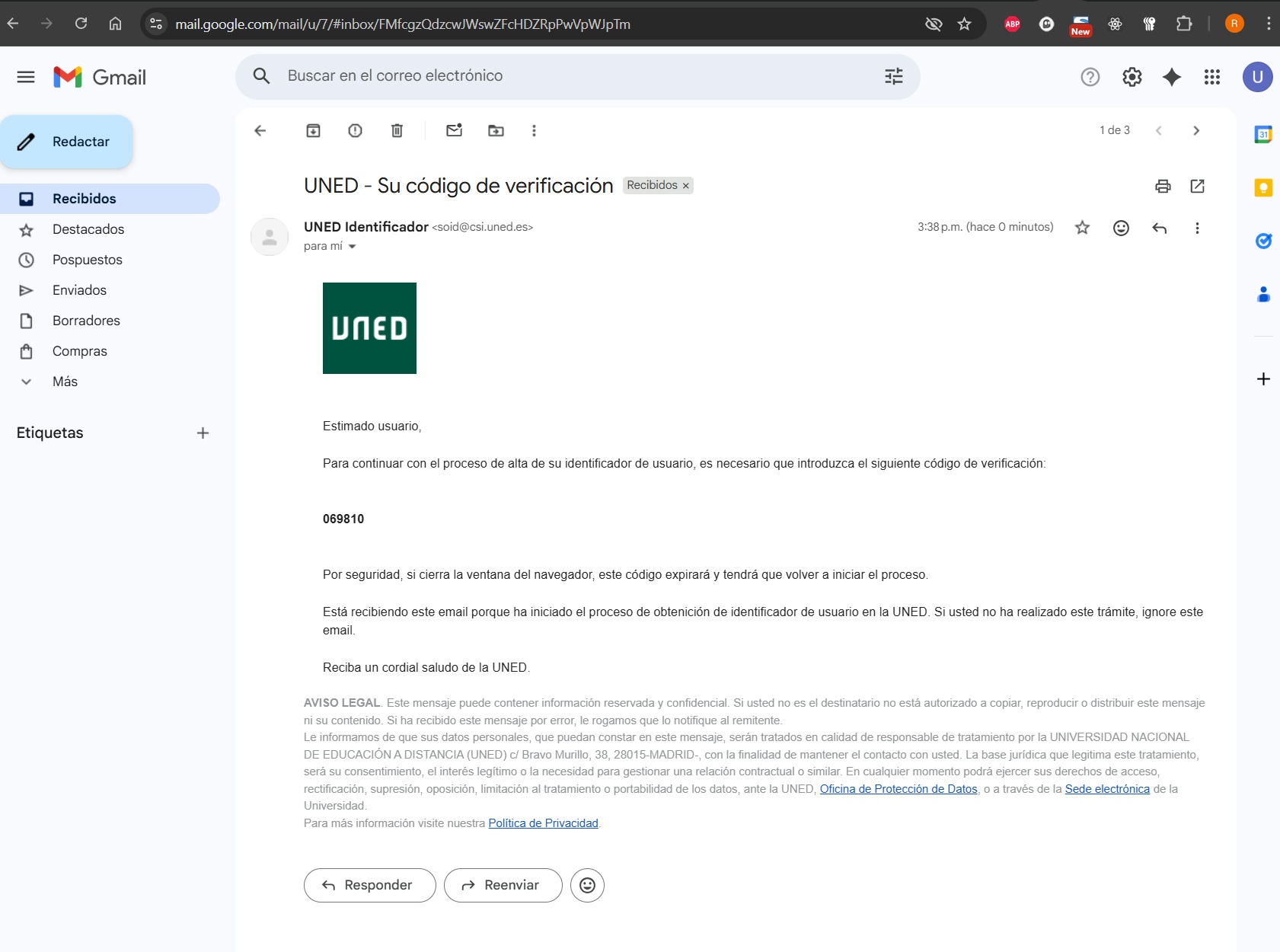Remove the Recibidos label from the email
The image size is (1280, 952).
coord(685,186)
